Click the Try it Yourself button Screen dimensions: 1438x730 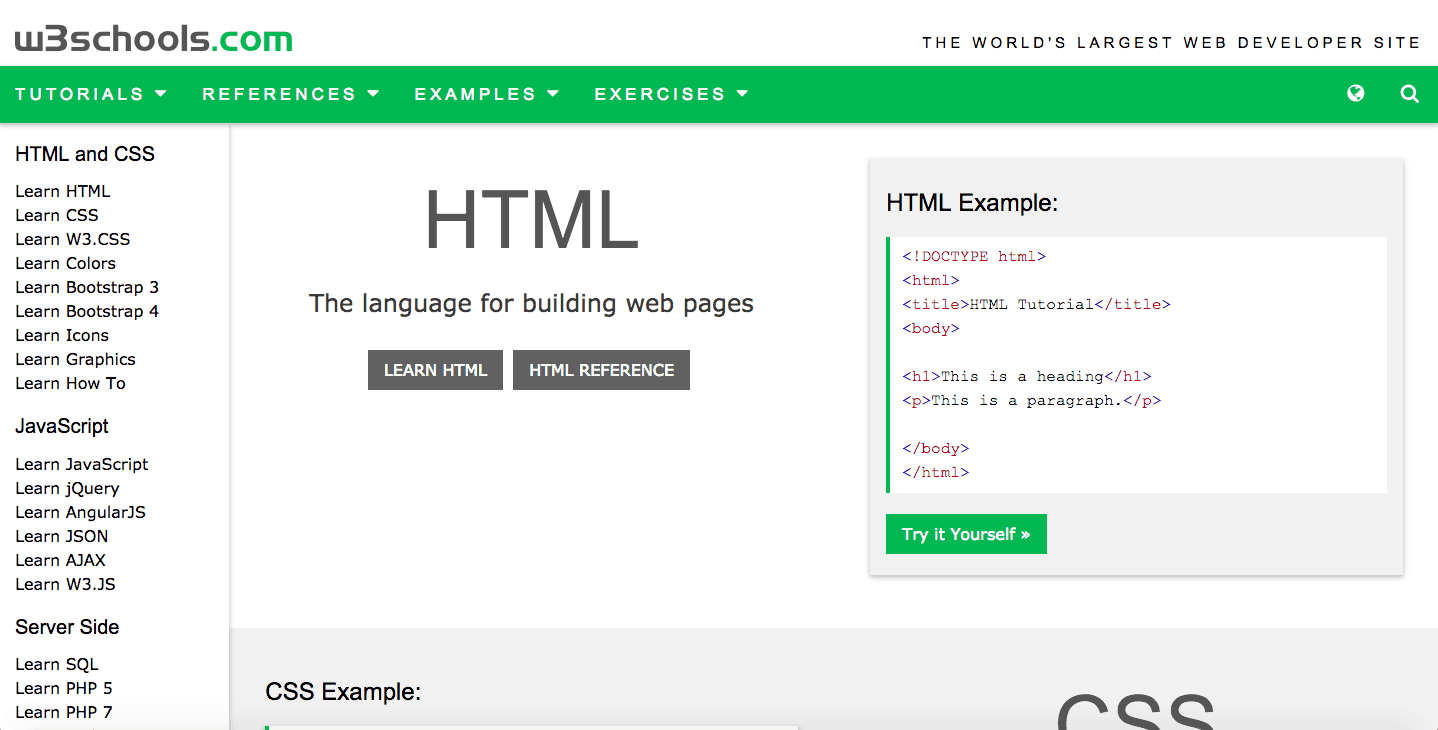pyautogui.click(x=965, y=534)
